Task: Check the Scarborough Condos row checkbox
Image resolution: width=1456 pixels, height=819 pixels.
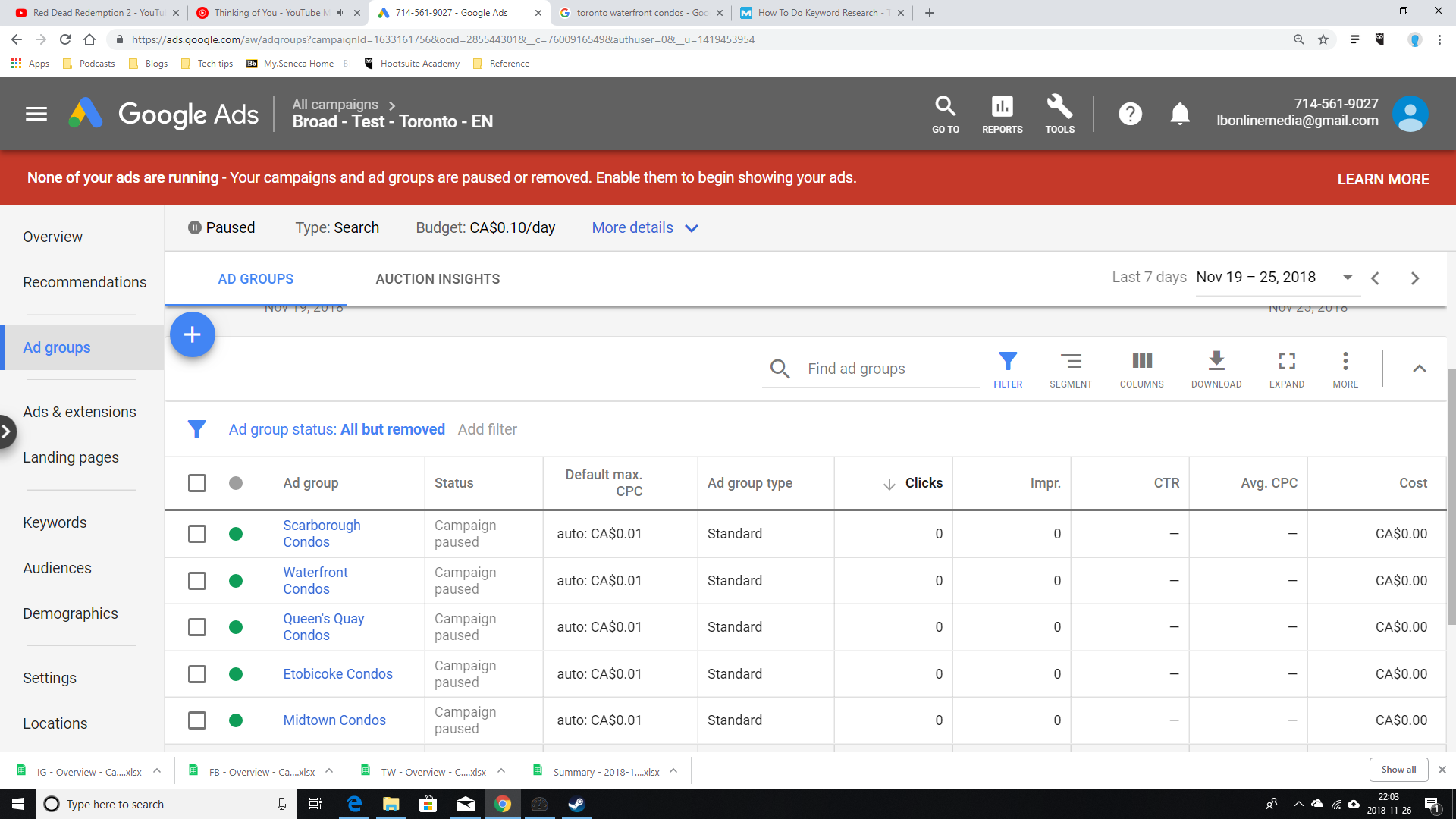Action: point(197,534)
